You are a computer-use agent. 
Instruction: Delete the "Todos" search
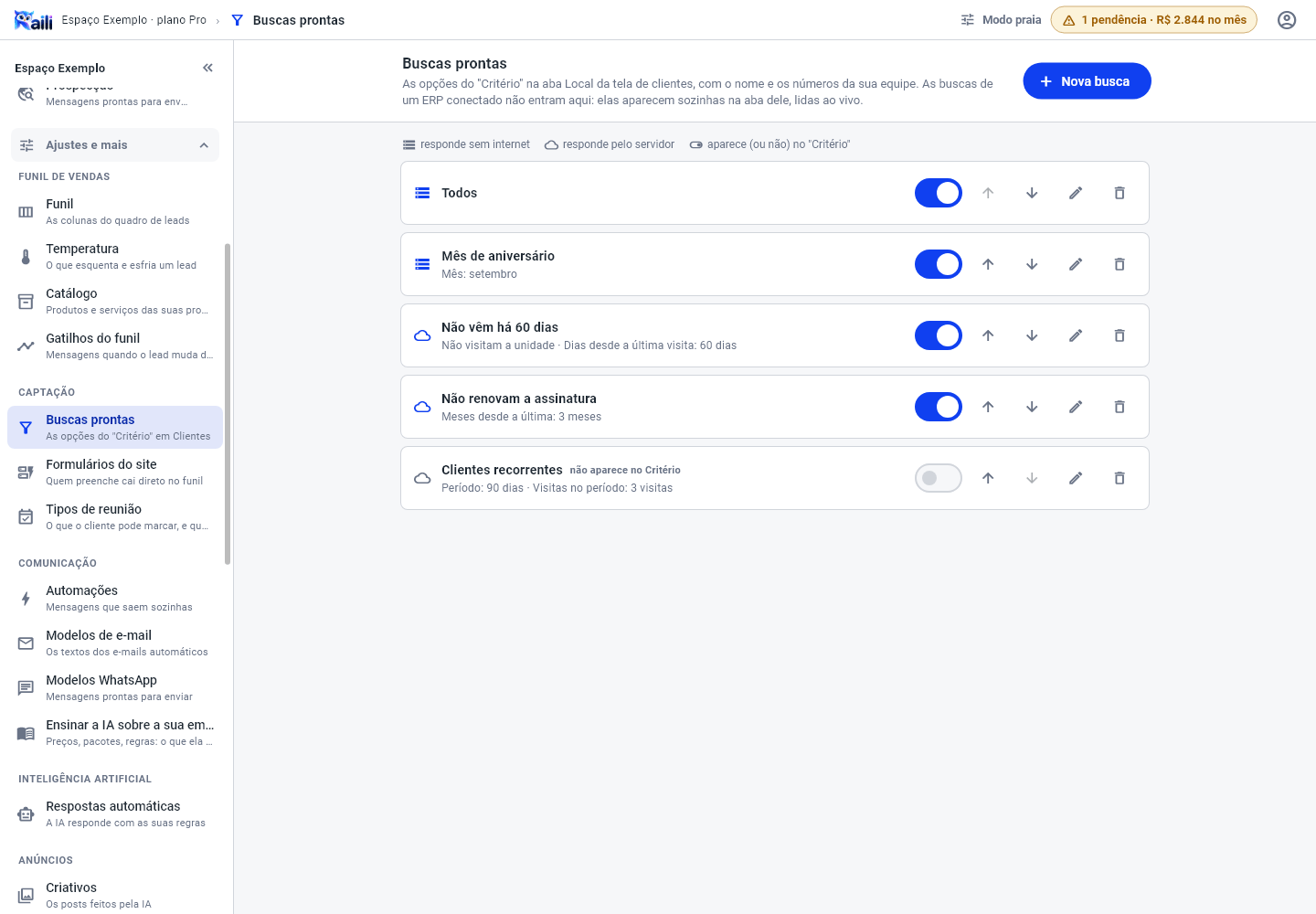pos(1120,193)
